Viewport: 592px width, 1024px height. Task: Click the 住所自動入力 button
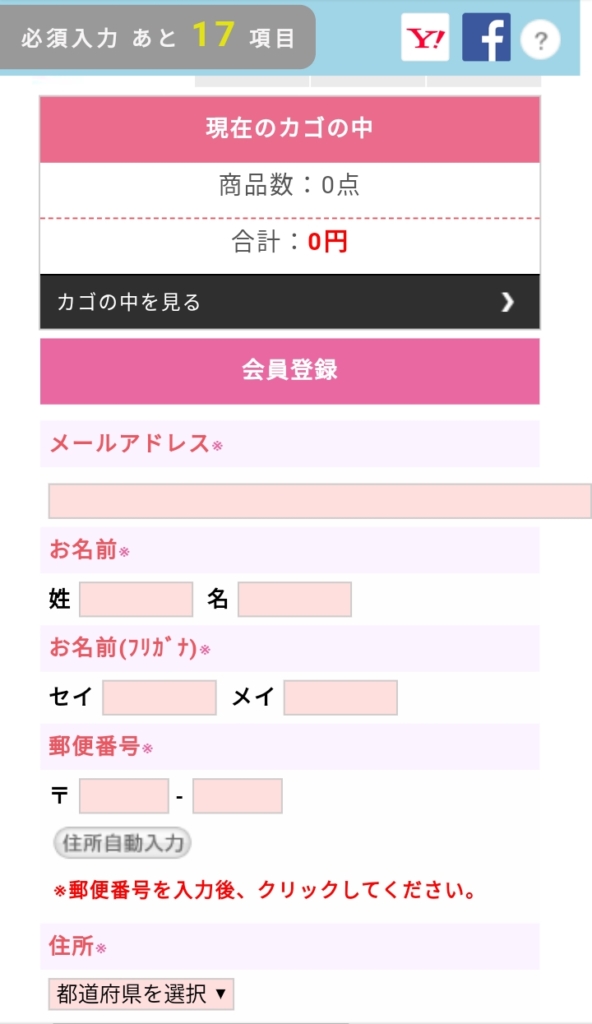click(122, 842)
